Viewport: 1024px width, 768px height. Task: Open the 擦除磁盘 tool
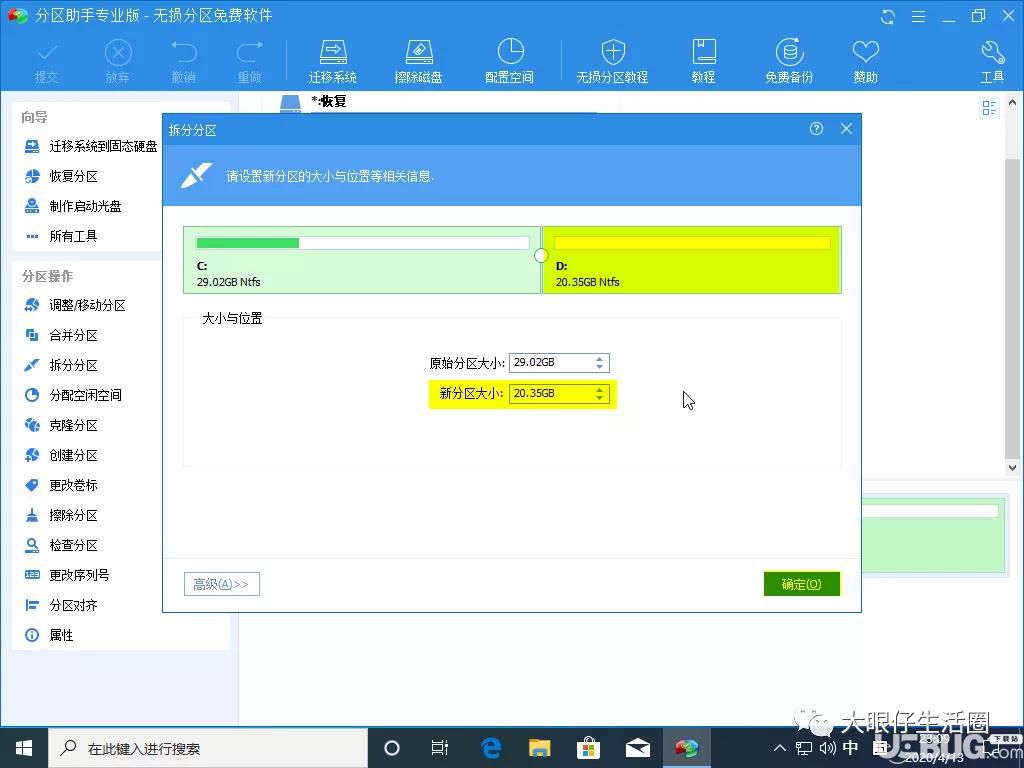tap(419, 61)
